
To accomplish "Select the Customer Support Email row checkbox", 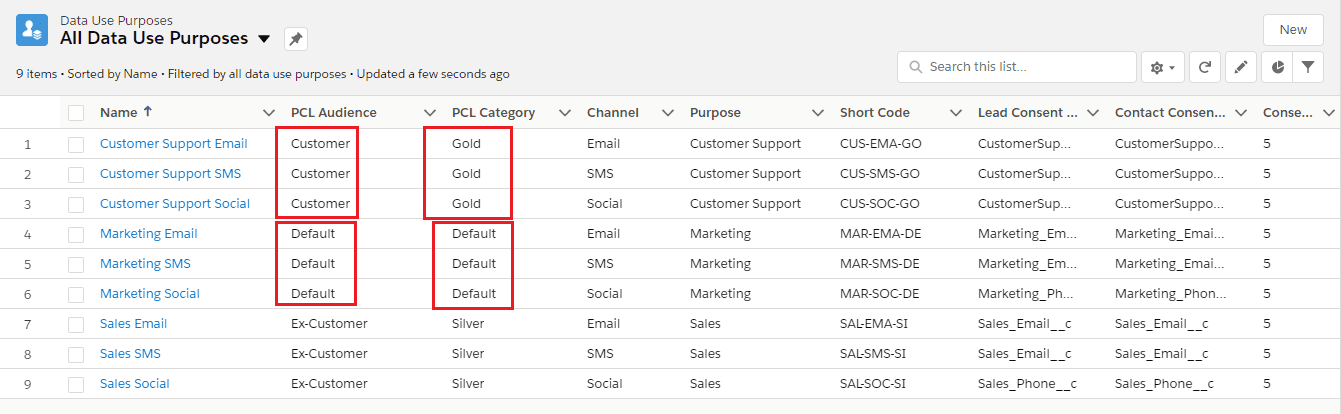I will click(76, 144).
